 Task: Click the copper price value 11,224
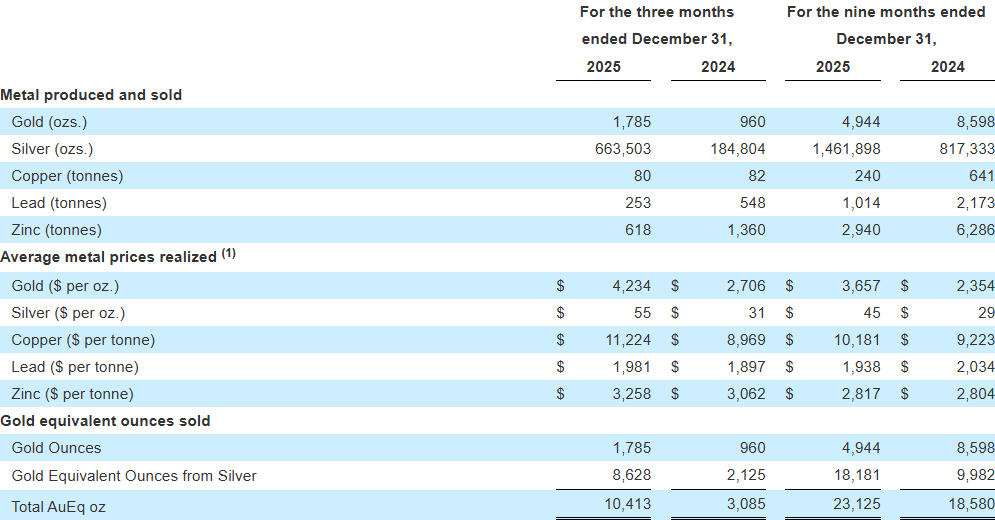(x=627, y=340)
